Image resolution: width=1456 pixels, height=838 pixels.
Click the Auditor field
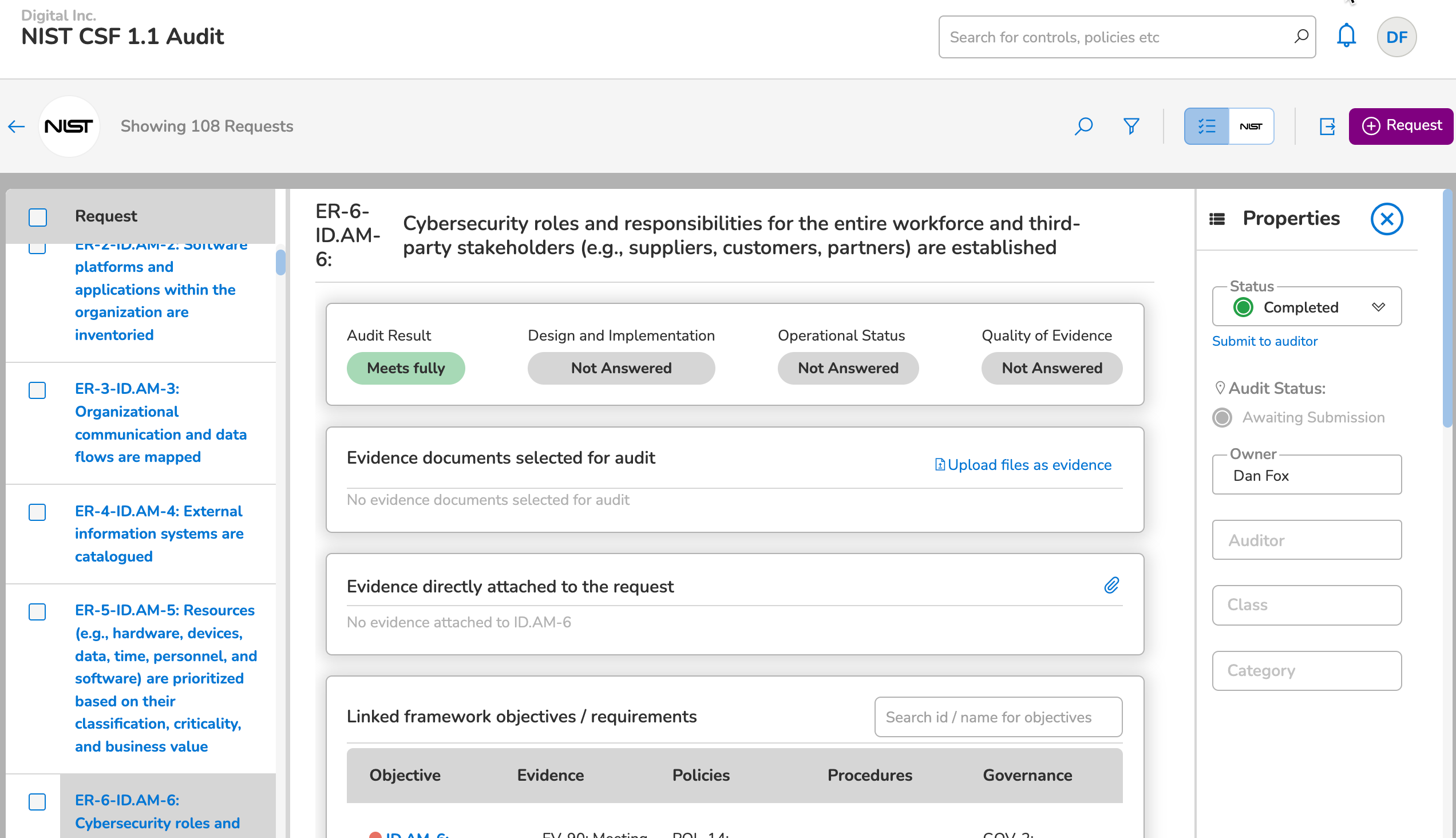[x=1307, y=540]
